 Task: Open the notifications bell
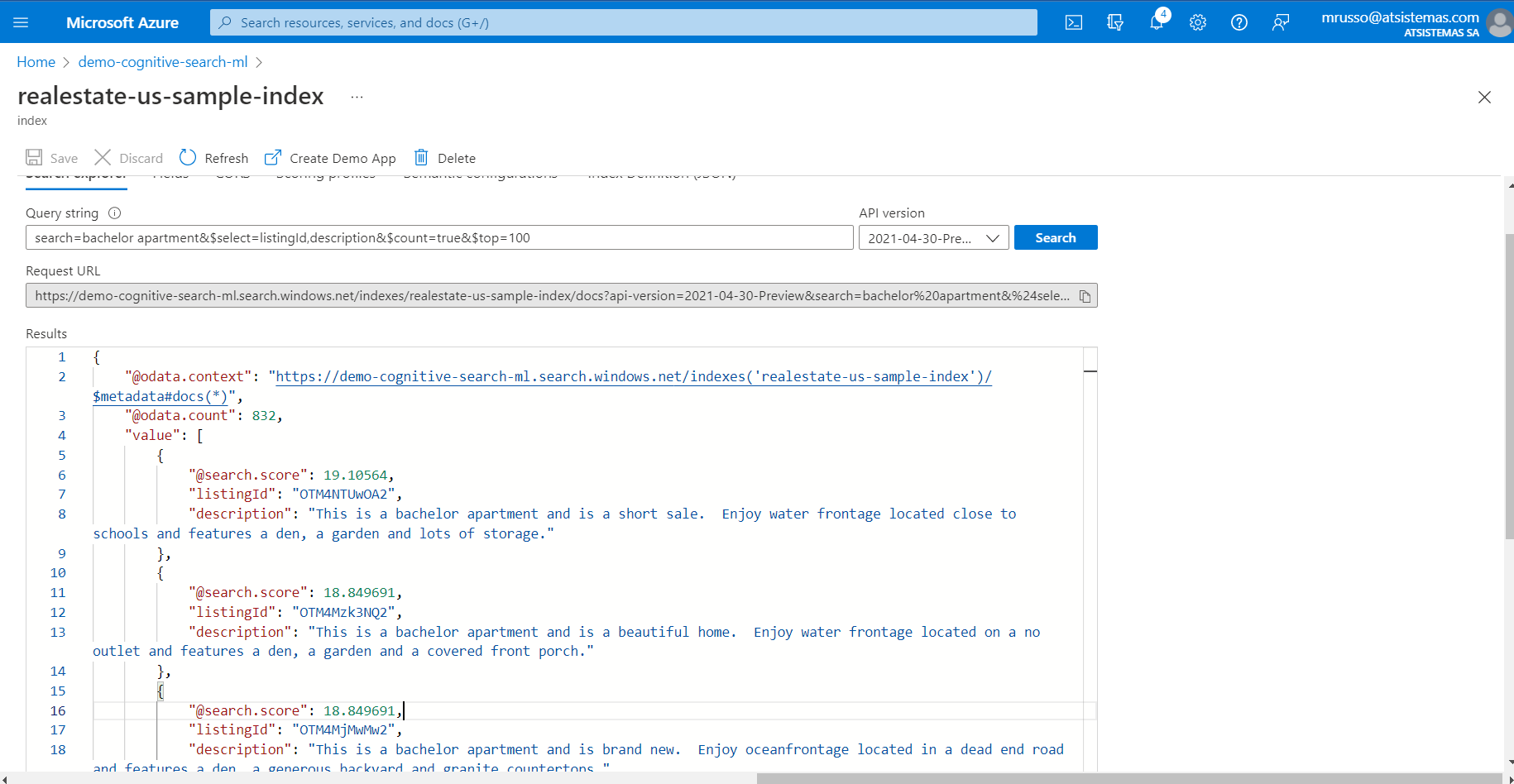coord(1157,22)
